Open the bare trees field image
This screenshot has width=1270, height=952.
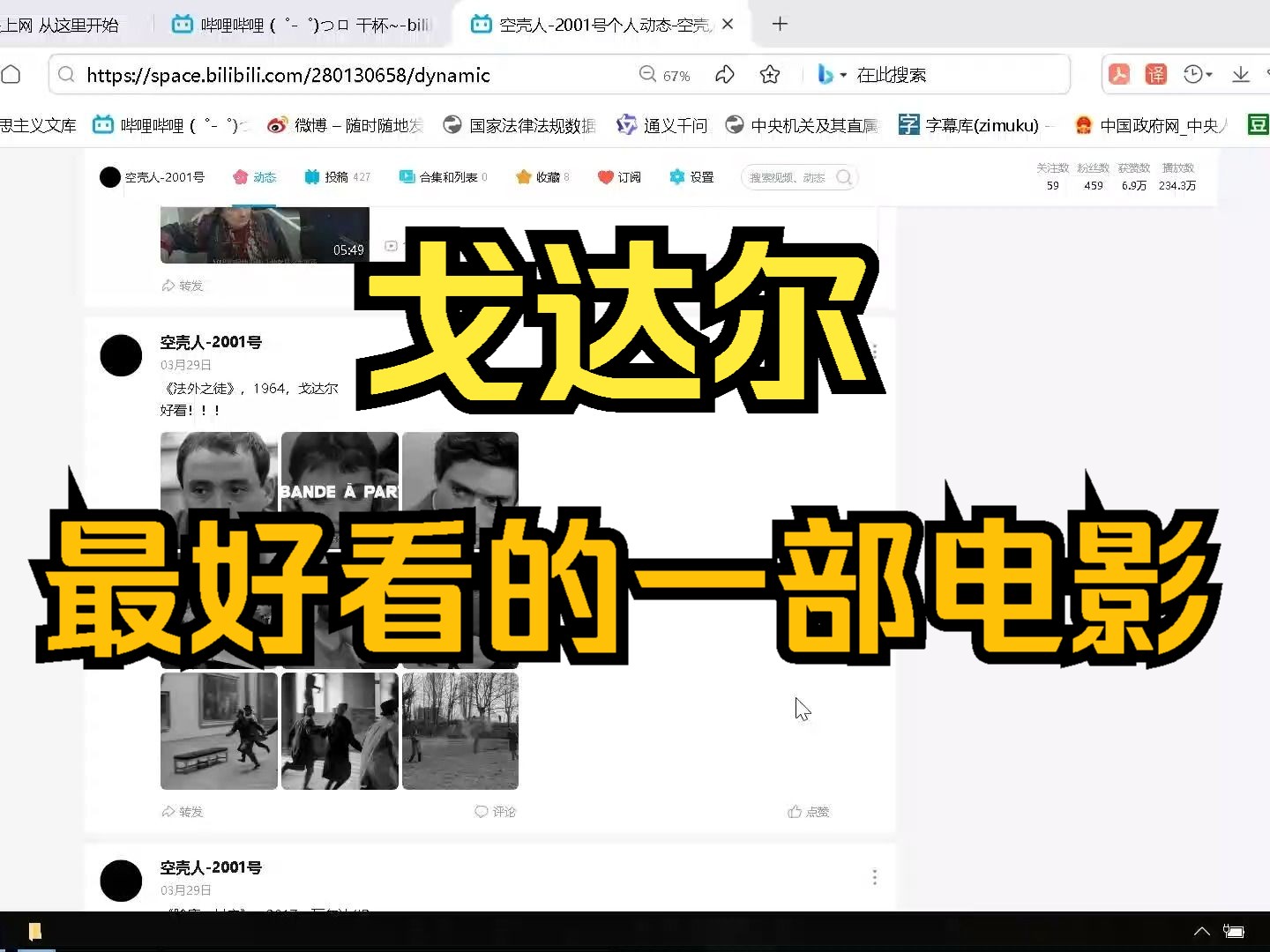(x=460, y=731)
